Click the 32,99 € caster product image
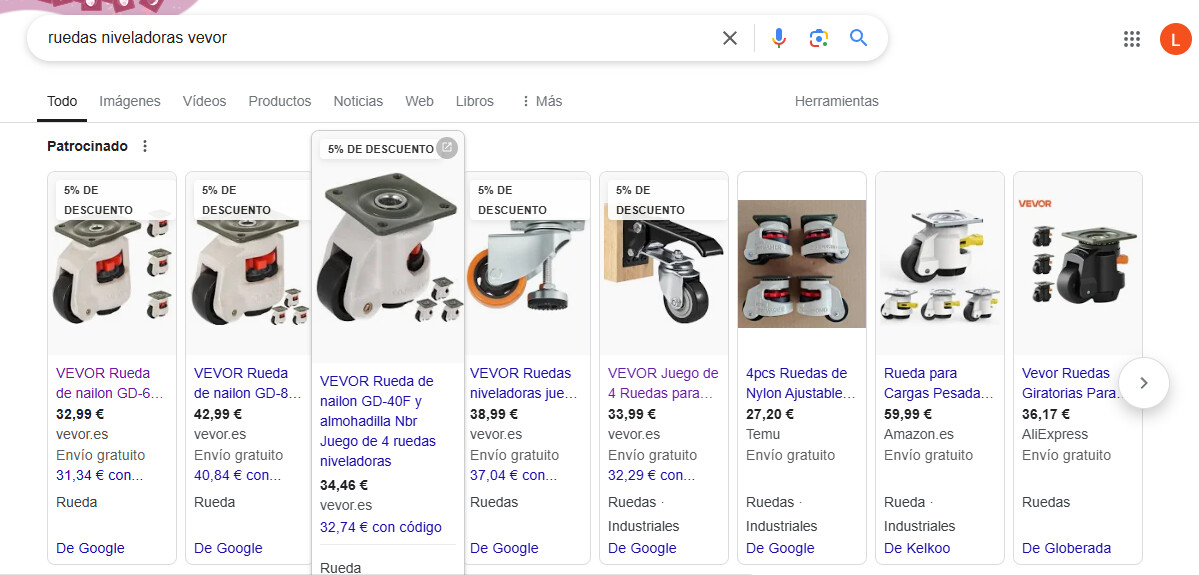This screenshot has height=575, width=1199. click(112, 264)
